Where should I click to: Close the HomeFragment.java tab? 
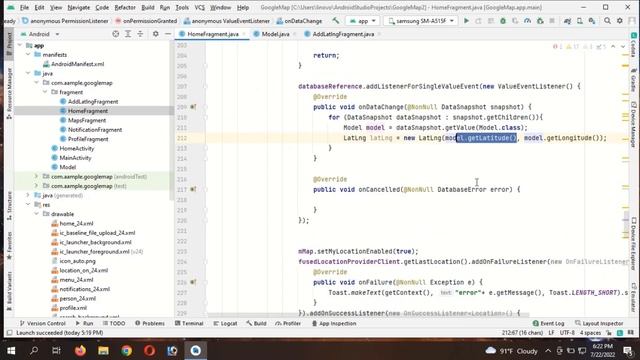(244, 34)
